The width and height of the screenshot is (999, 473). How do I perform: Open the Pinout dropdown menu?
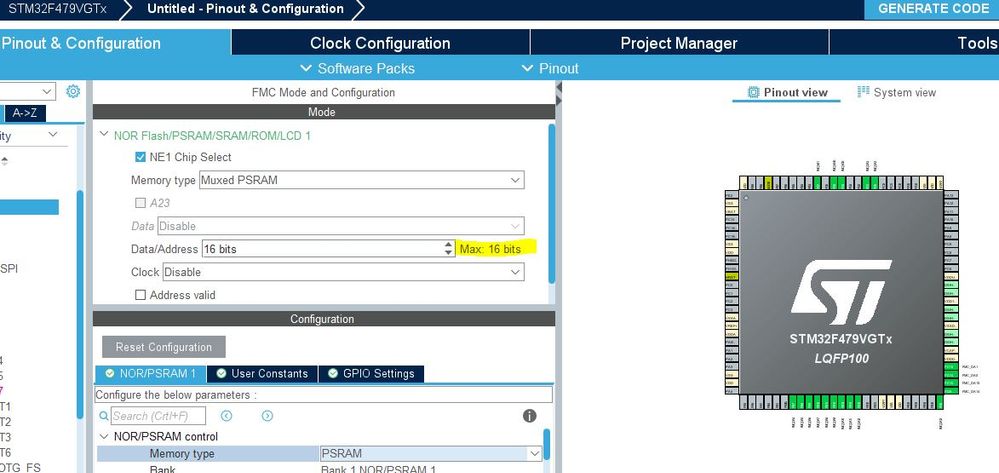point(550,68)
